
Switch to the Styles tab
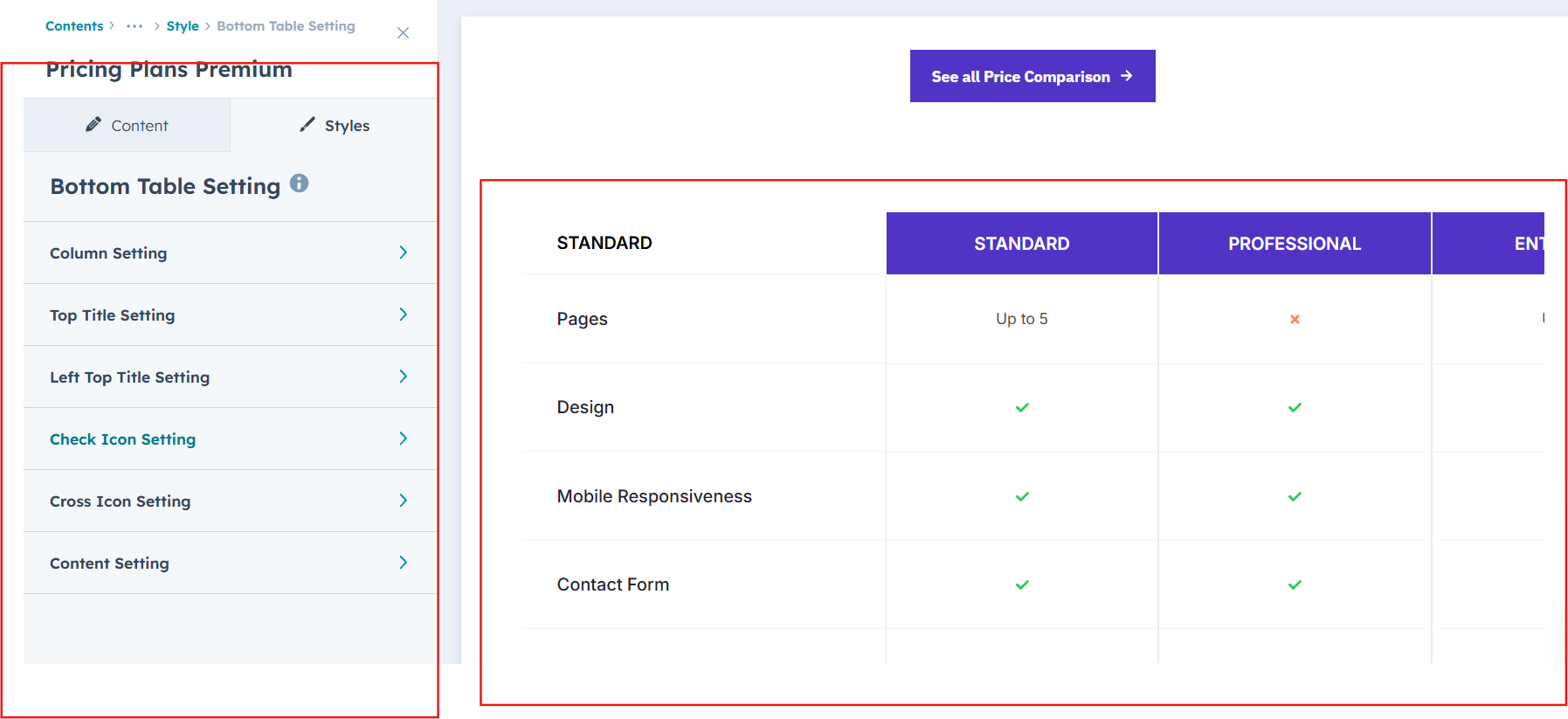pyautogui.click(x=335, y=126)
